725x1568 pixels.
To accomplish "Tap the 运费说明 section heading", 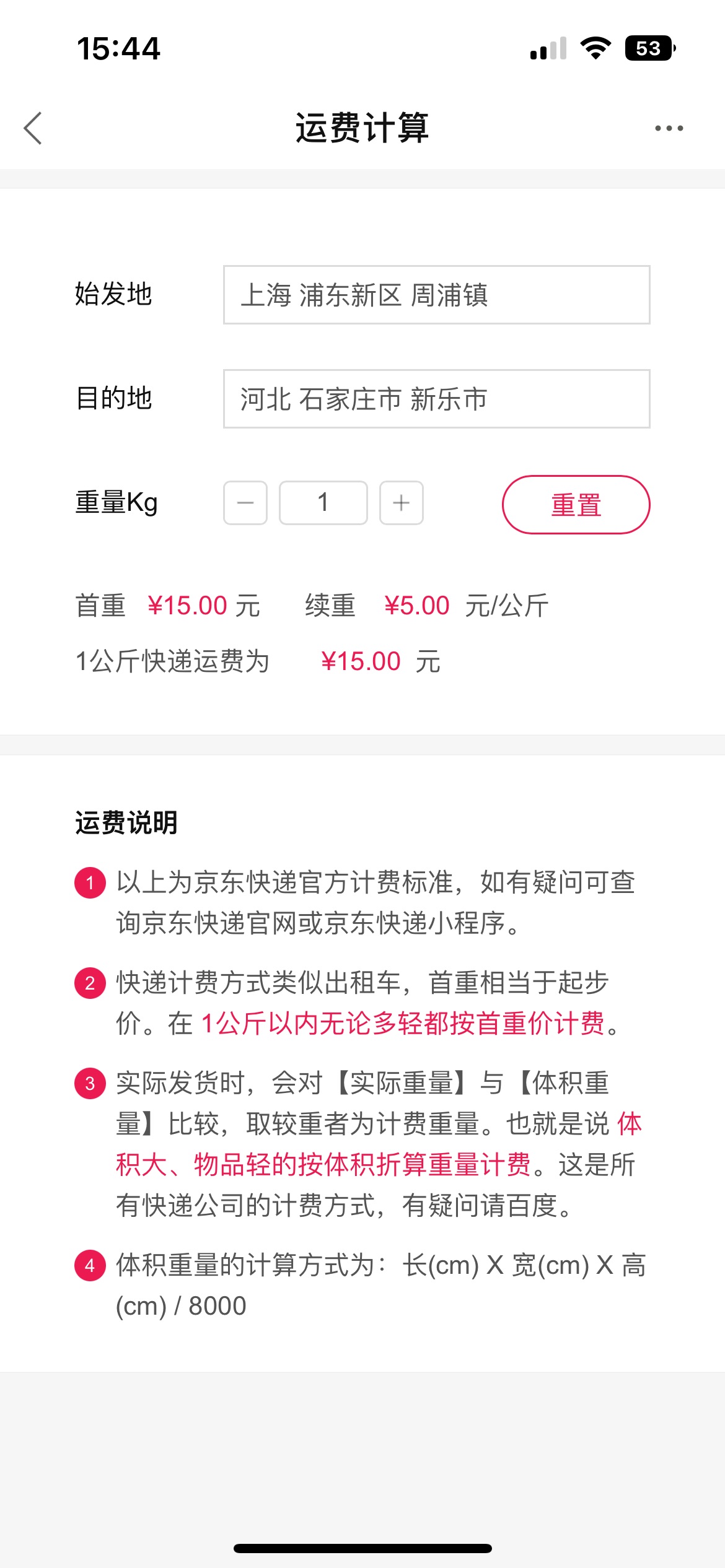I will pos(126,823).
